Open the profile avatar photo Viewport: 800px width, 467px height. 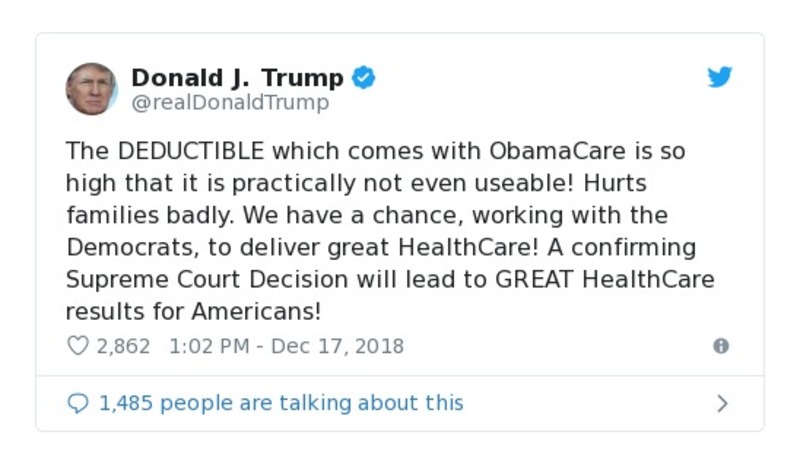91,89
